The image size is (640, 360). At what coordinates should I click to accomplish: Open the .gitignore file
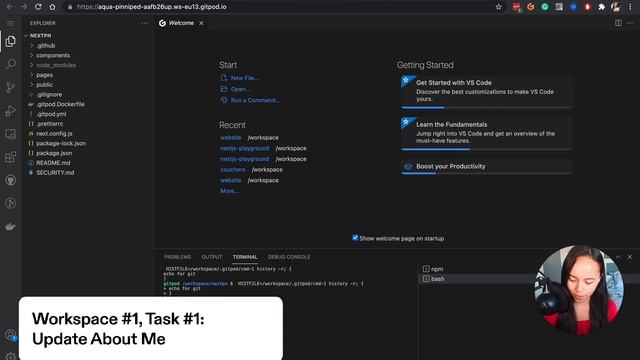click(49, 95)
